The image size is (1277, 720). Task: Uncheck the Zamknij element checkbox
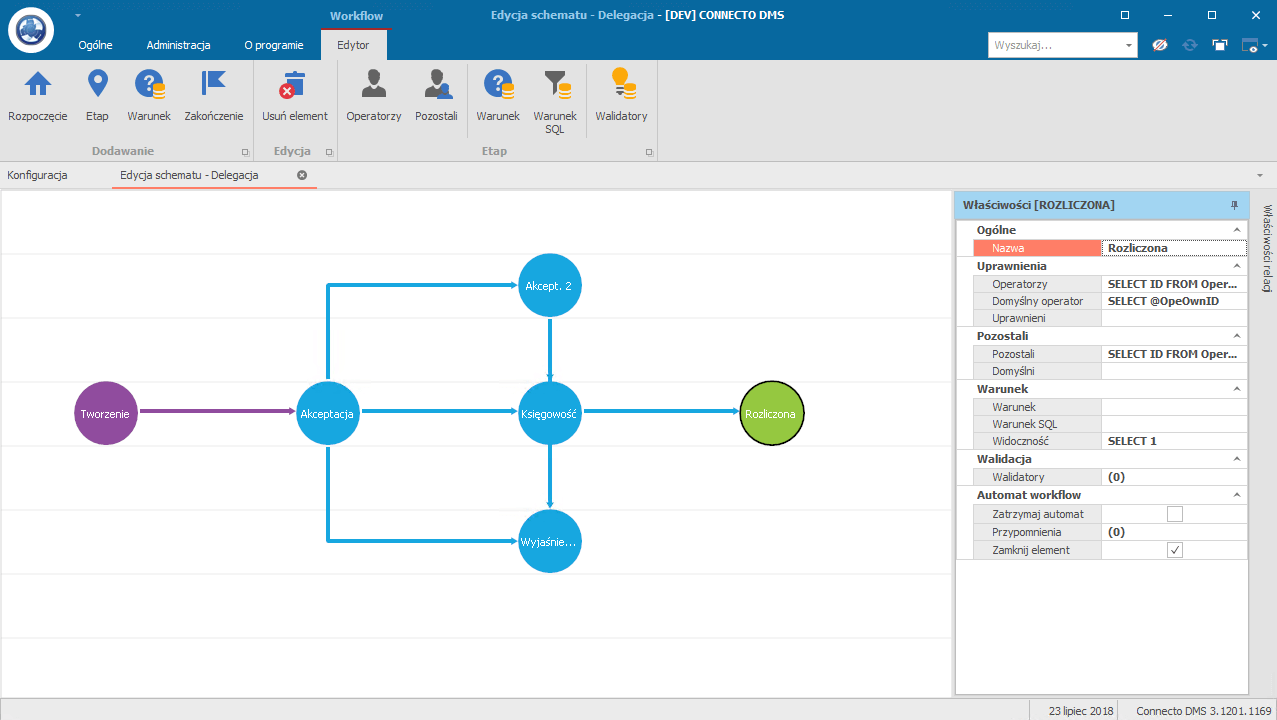[1175, 550]
